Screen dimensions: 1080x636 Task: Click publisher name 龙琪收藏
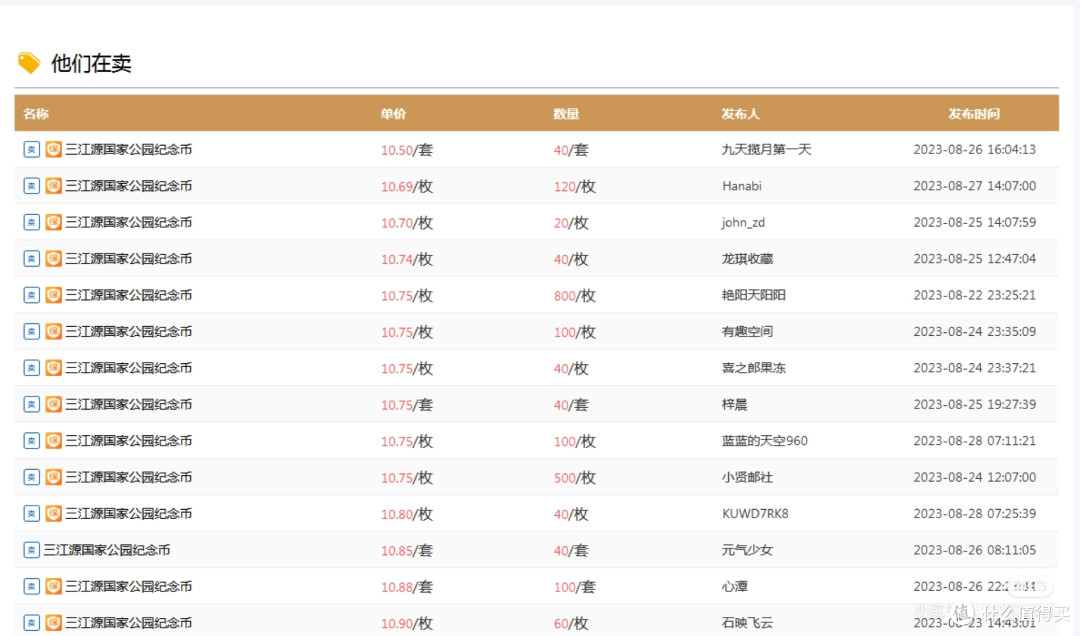click(x=747, y=259)
